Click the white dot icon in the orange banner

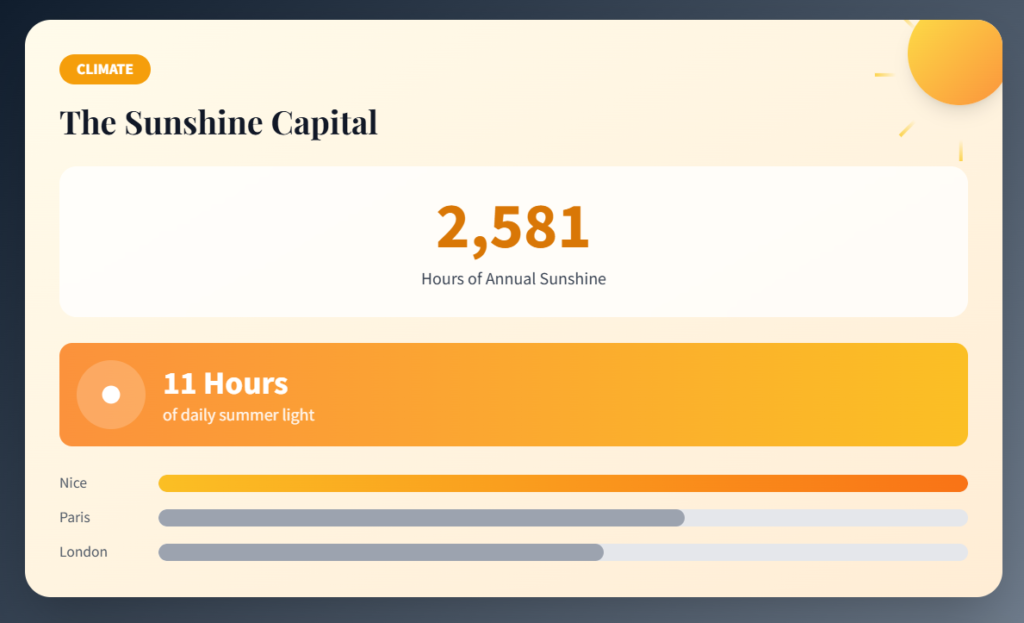click(x=111, y=395)
